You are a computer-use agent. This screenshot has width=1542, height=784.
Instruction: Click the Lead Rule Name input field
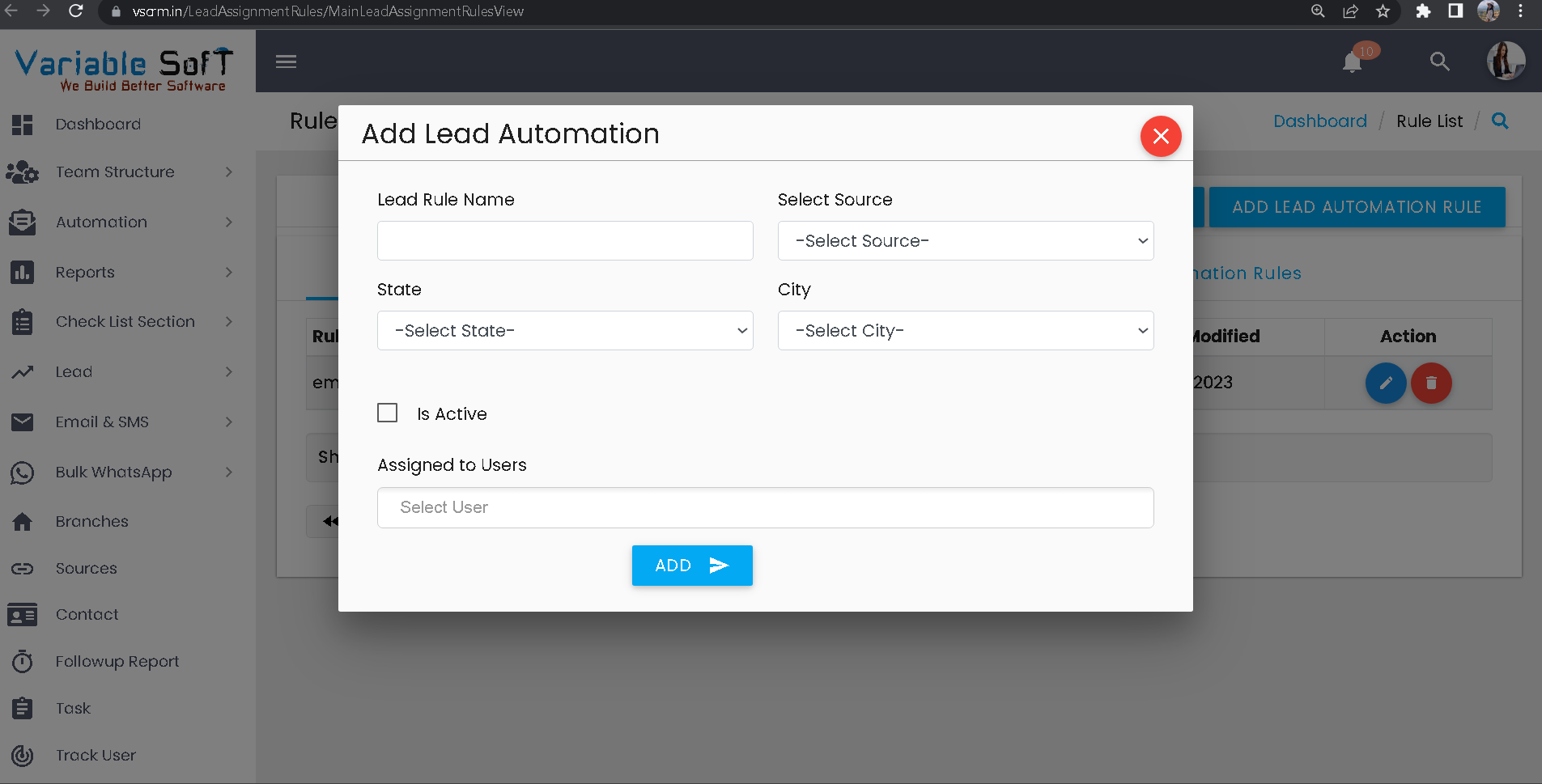[564, 241]
